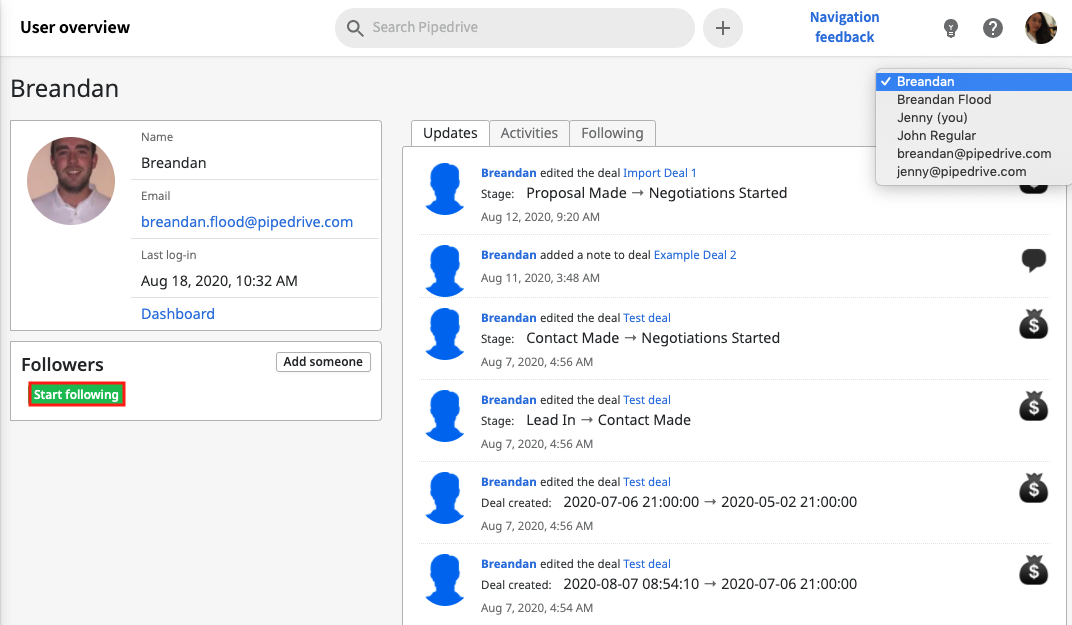The image size is (1072, 625).
Task: Click the Name value Breandan in the profile card
Action: (174, 163)
